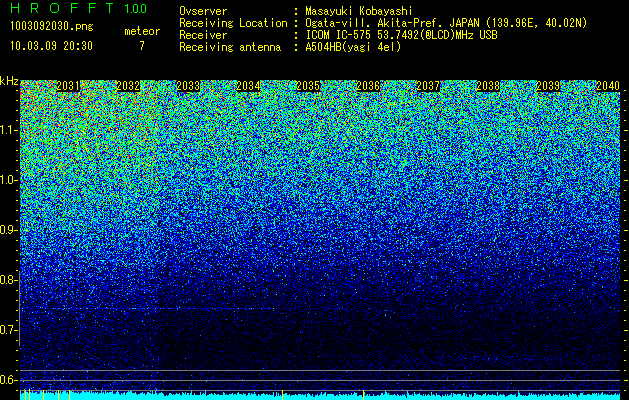Viewport: 629px width, 400px height.
Task: Click the yellow meteor marker between 2034 and 2035
Action: [282, 395]
